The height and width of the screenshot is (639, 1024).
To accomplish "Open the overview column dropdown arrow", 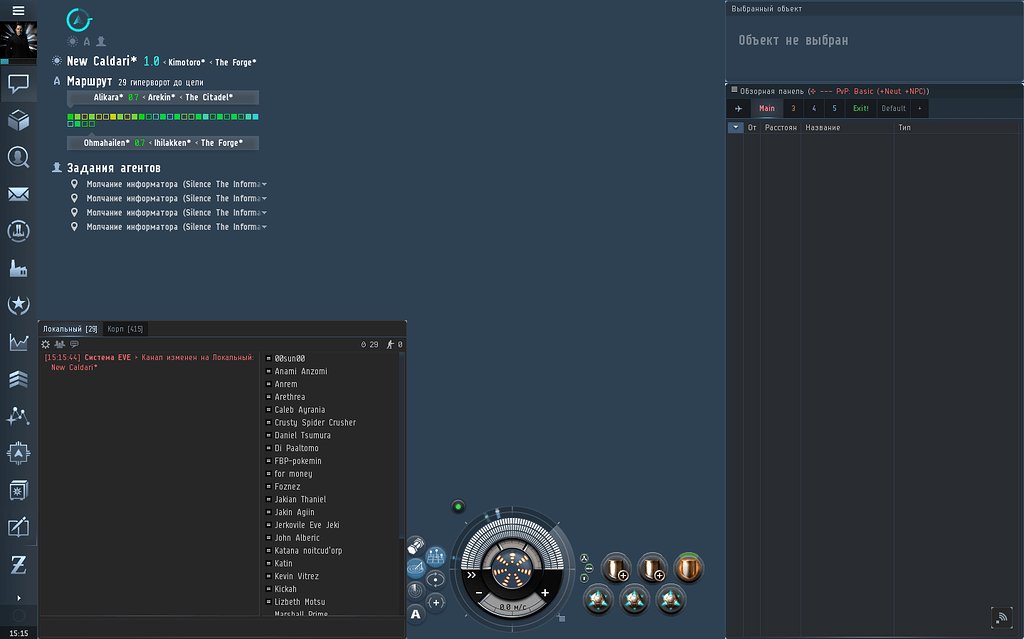I will [736, 127].
